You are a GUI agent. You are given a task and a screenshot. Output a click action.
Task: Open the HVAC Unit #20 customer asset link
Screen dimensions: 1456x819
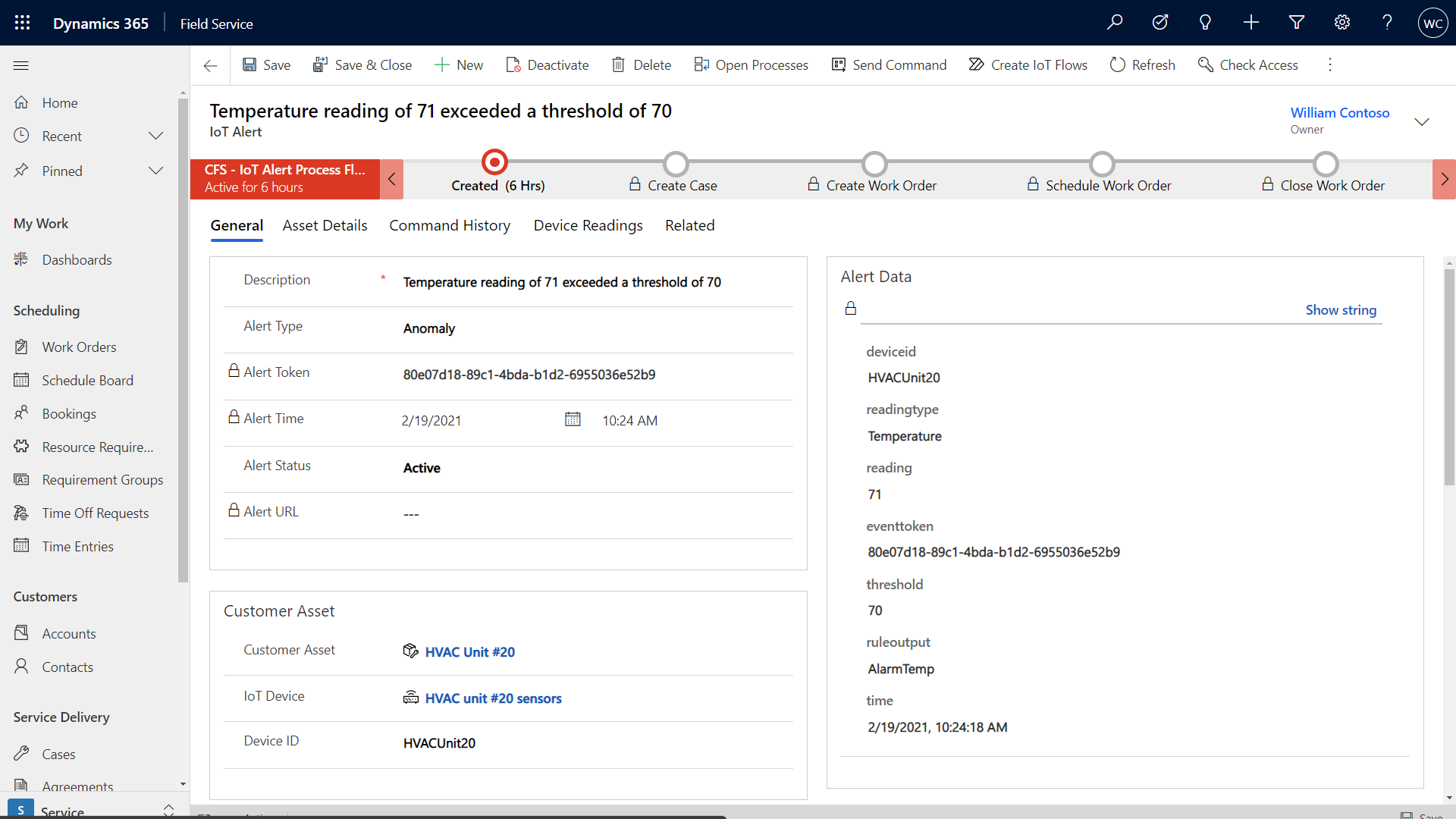tap(468, 651)
